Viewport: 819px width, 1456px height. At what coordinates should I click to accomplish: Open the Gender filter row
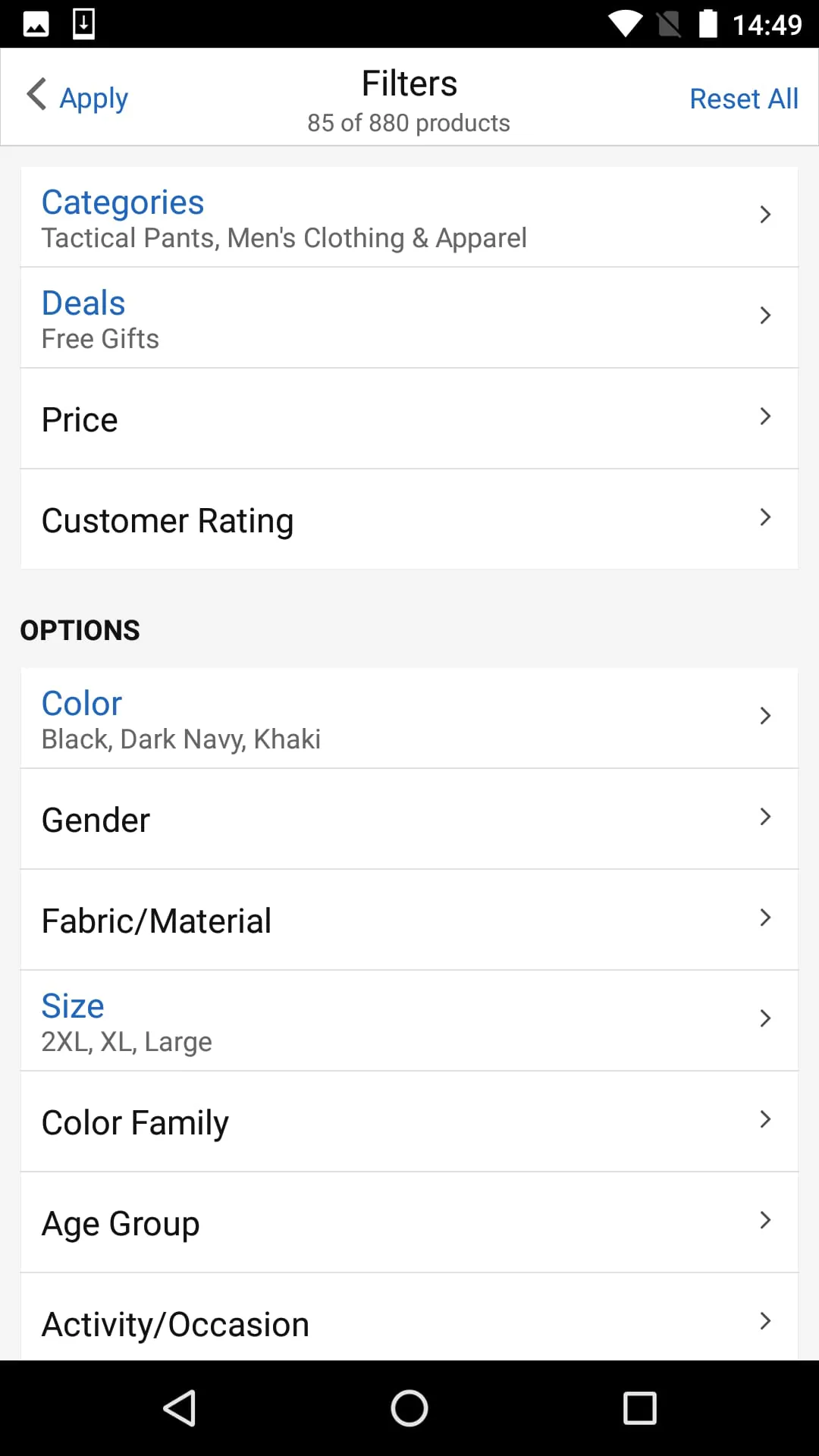pyautogui.click(x=409, y=820)
